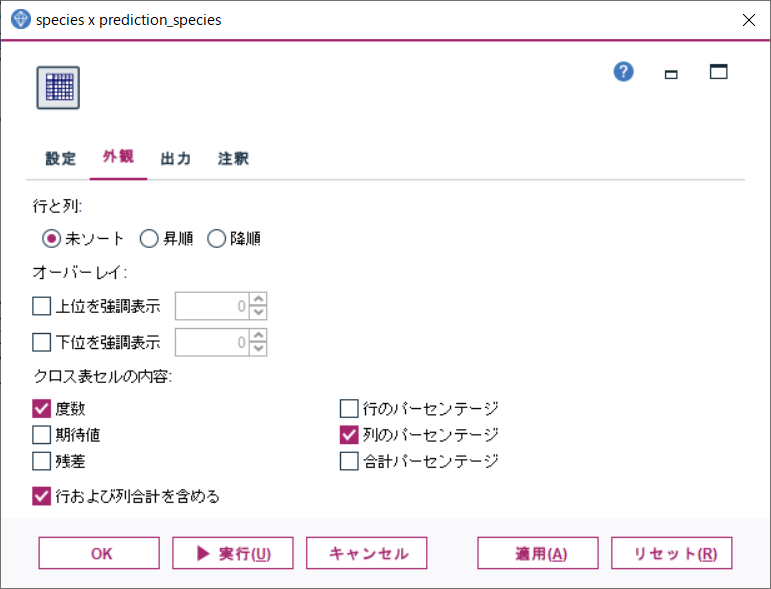Enable the 期待値 checkbox

click(x=41, y=435)
